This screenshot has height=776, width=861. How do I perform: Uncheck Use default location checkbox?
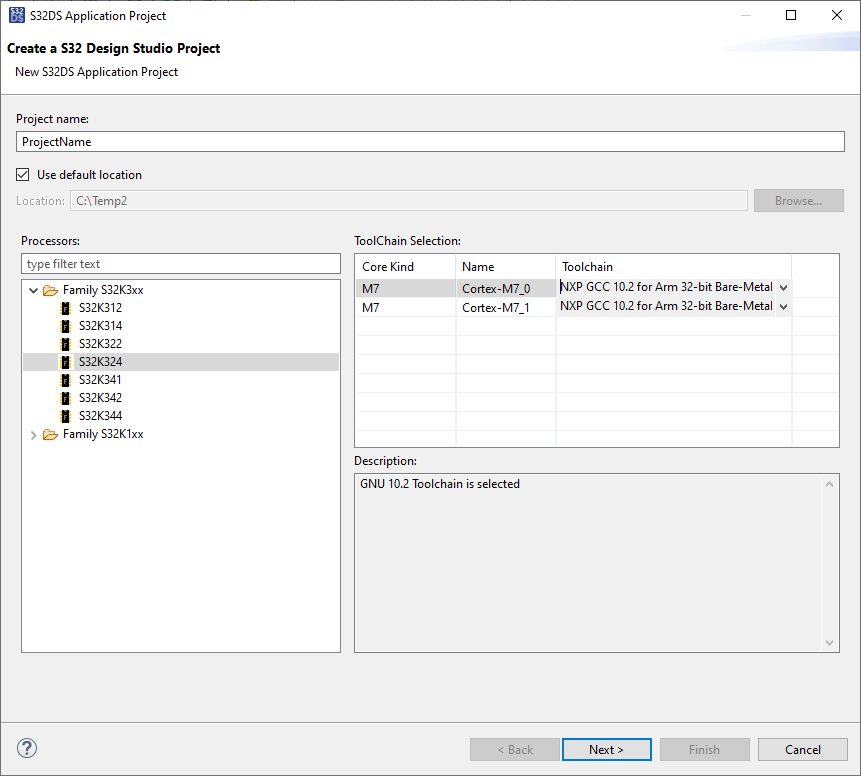pyautogui.click(x=23, y=175)
